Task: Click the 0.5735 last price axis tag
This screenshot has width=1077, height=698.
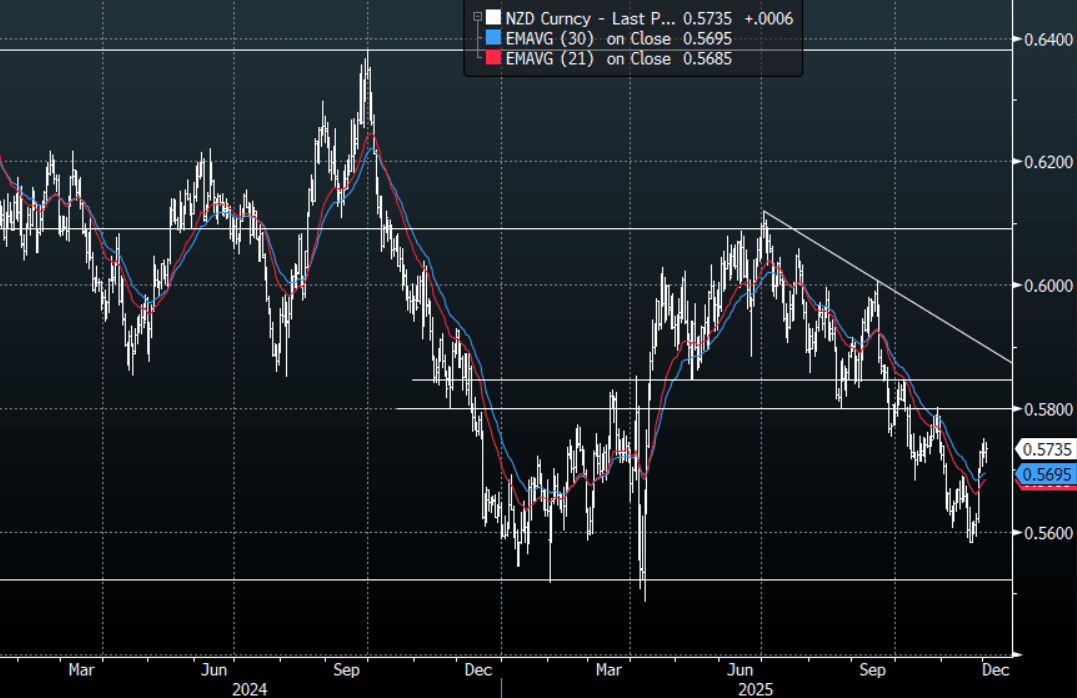Action: (x=1045, y=448)
